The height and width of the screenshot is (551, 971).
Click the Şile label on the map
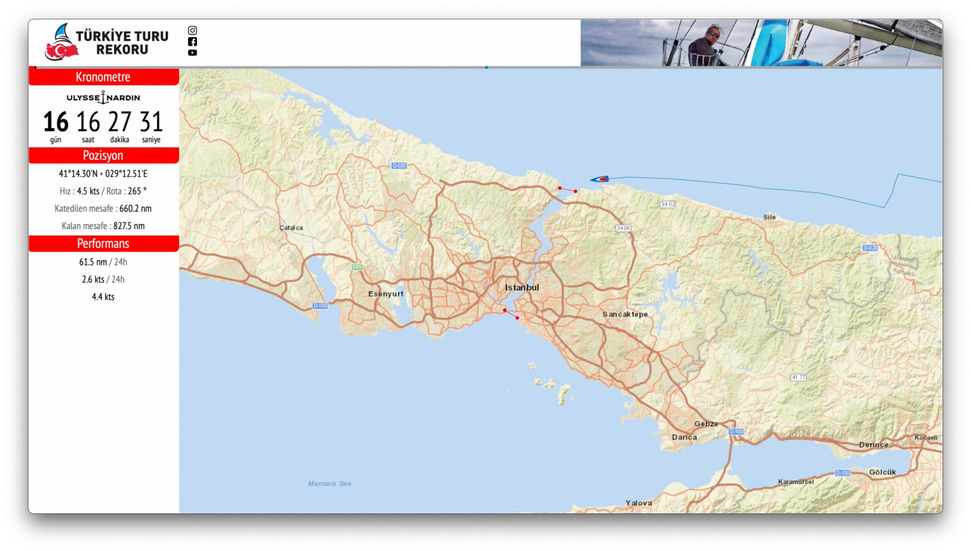769,217
